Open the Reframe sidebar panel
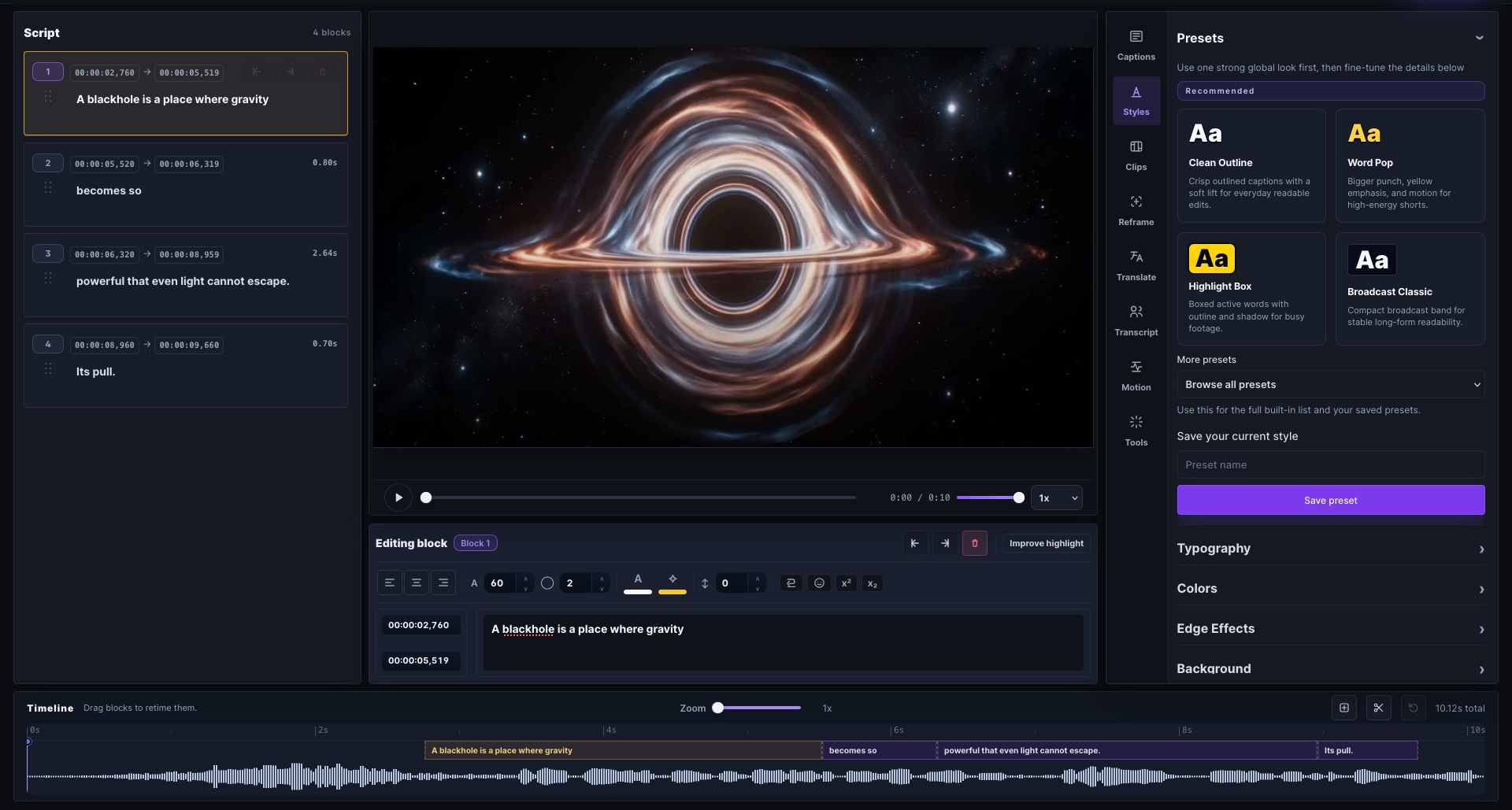Image resolution: width=1512 pixels, height=810 pixels. click(1136, 211)
